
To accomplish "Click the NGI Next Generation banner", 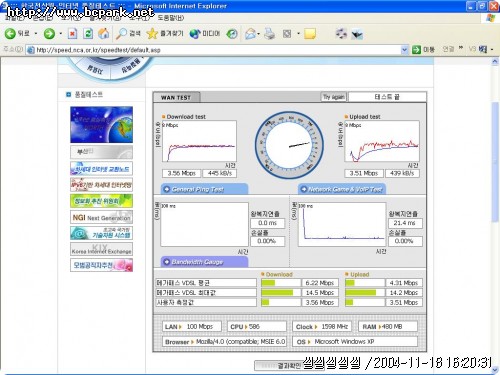I will (x=101, y=217).
